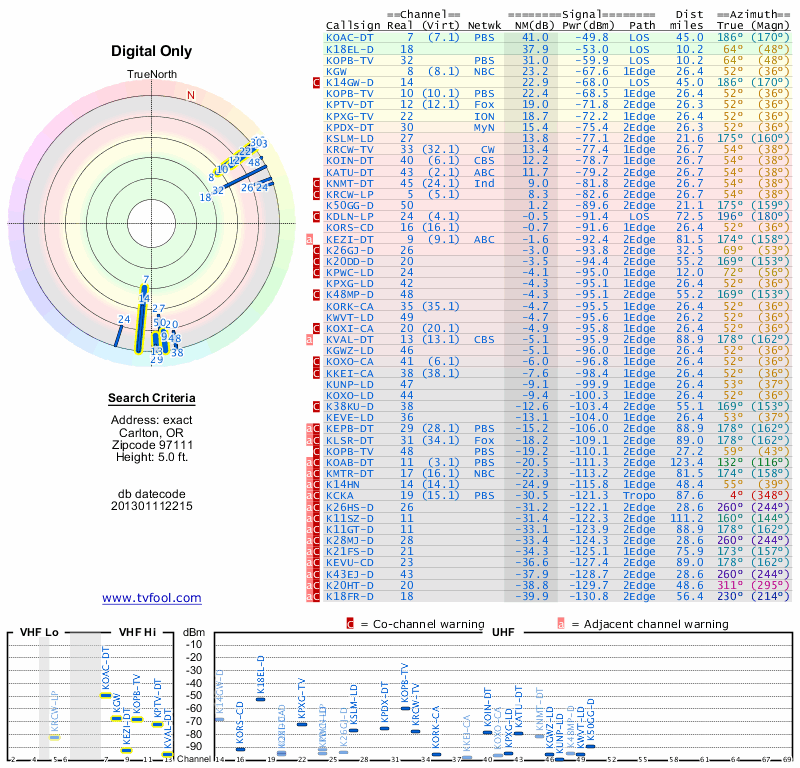This screenshot has height=768, width=800.
Task: Click the KOAC-DT signal bar in VHF Hi chart
Action: 105,695
